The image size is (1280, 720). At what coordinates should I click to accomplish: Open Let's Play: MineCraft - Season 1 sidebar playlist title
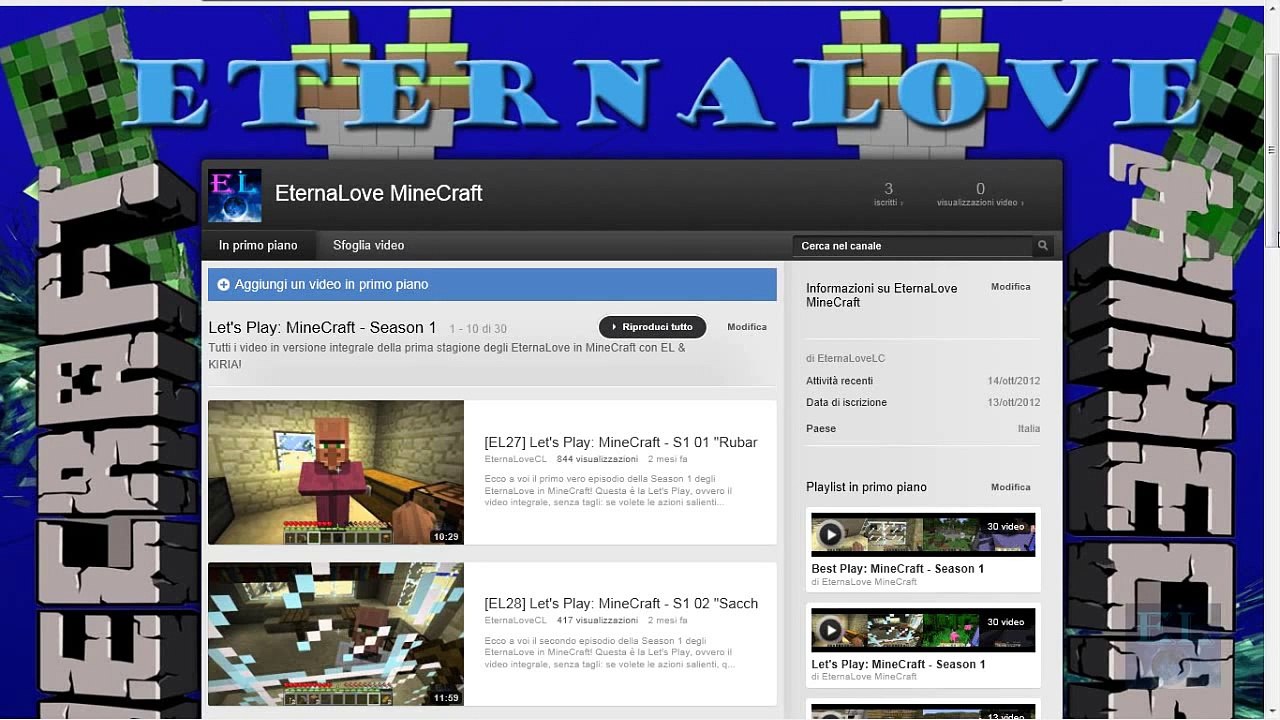point(898,664)
